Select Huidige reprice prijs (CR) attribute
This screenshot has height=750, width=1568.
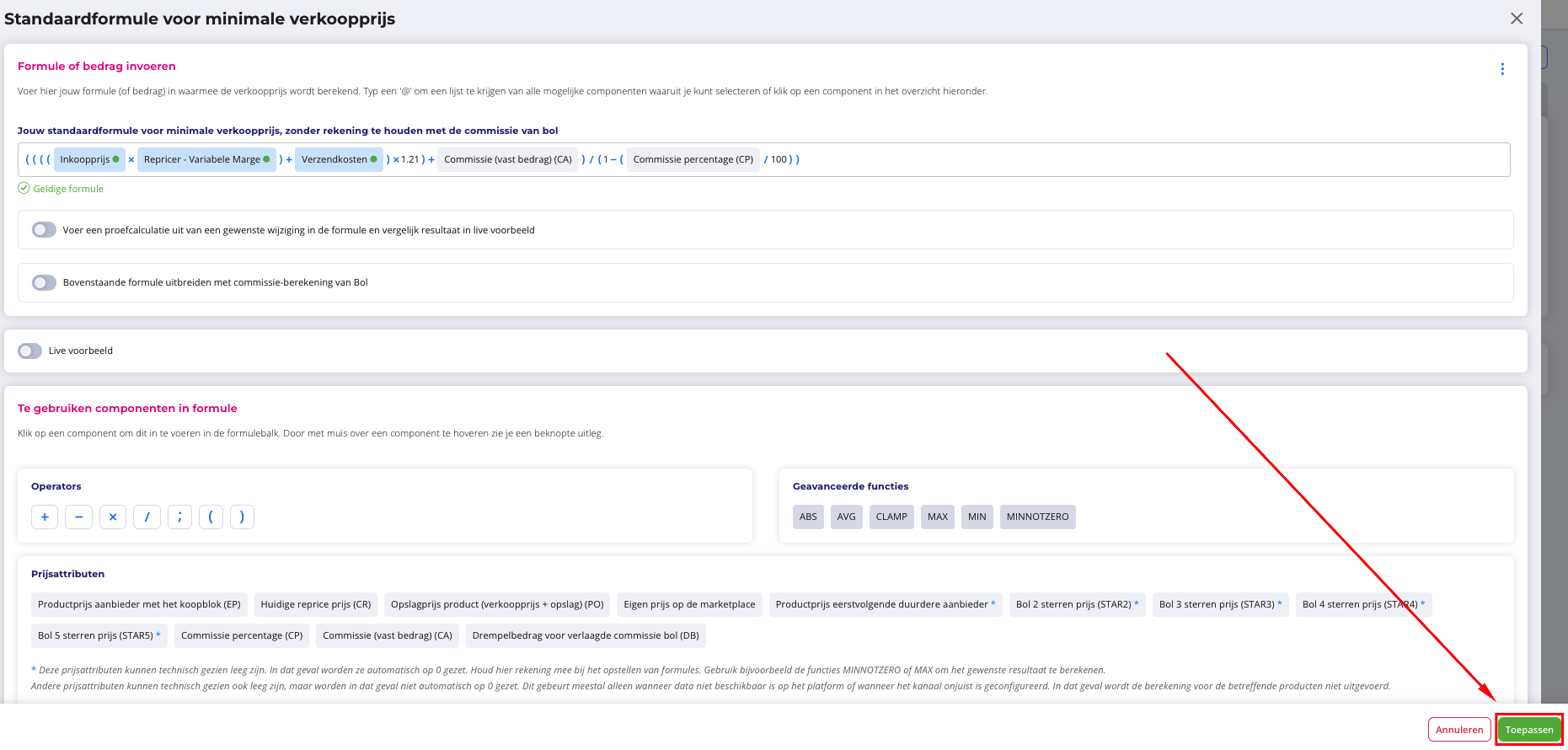(x=316, y=604)
